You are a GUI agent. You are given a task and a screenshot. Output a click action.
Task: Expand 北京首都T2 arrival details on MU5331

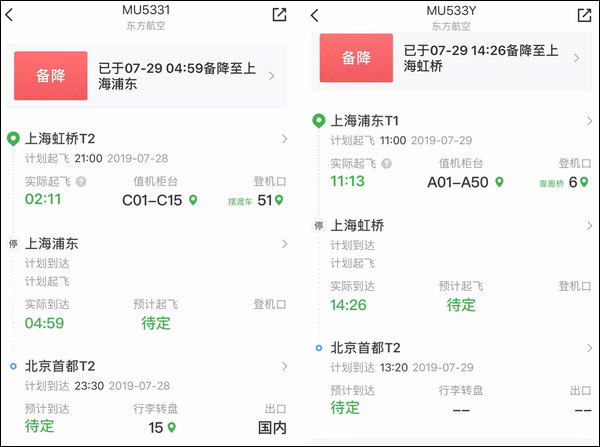(x=282, y=367)
